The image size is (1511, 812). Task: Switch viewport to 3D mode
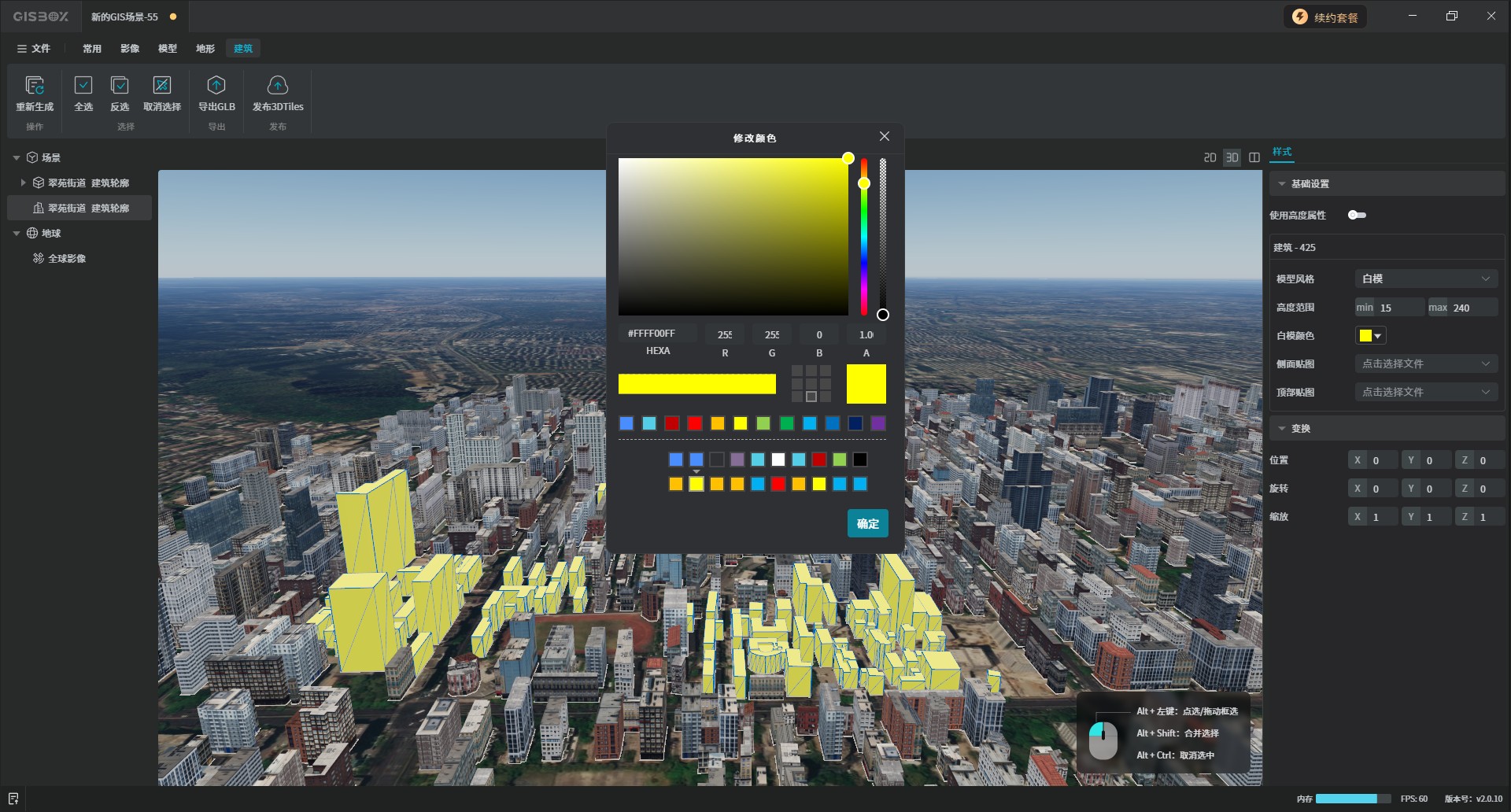(x=1232, y=157)
